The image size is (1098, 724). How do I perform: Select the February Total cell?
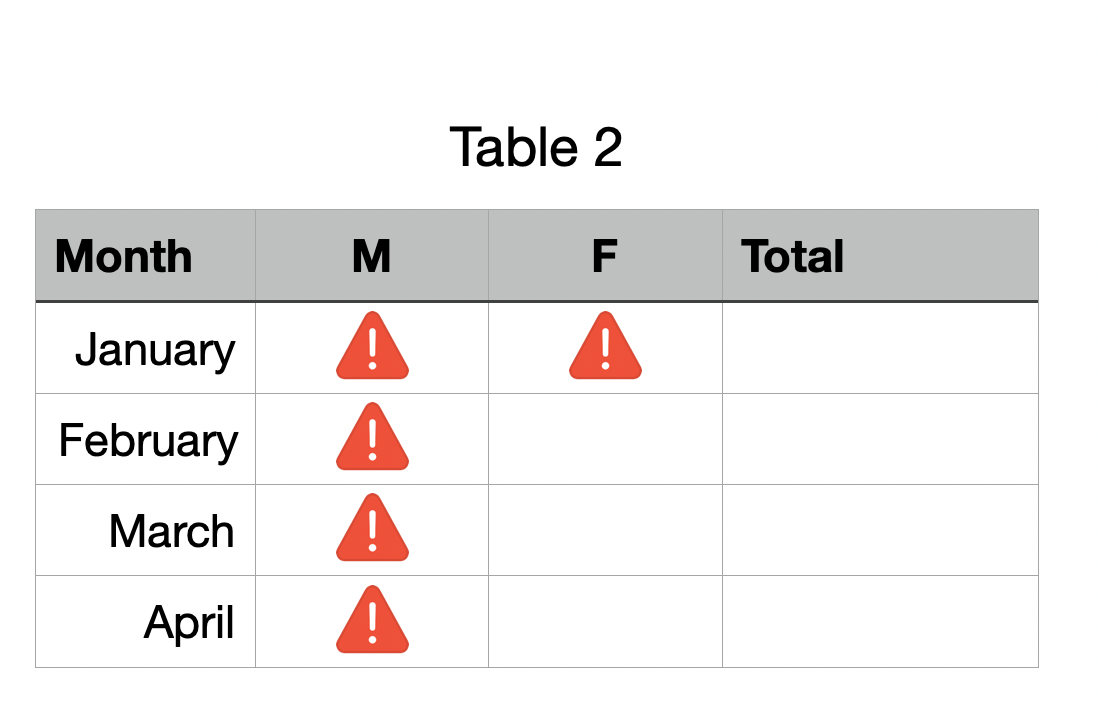coord(880,439)
